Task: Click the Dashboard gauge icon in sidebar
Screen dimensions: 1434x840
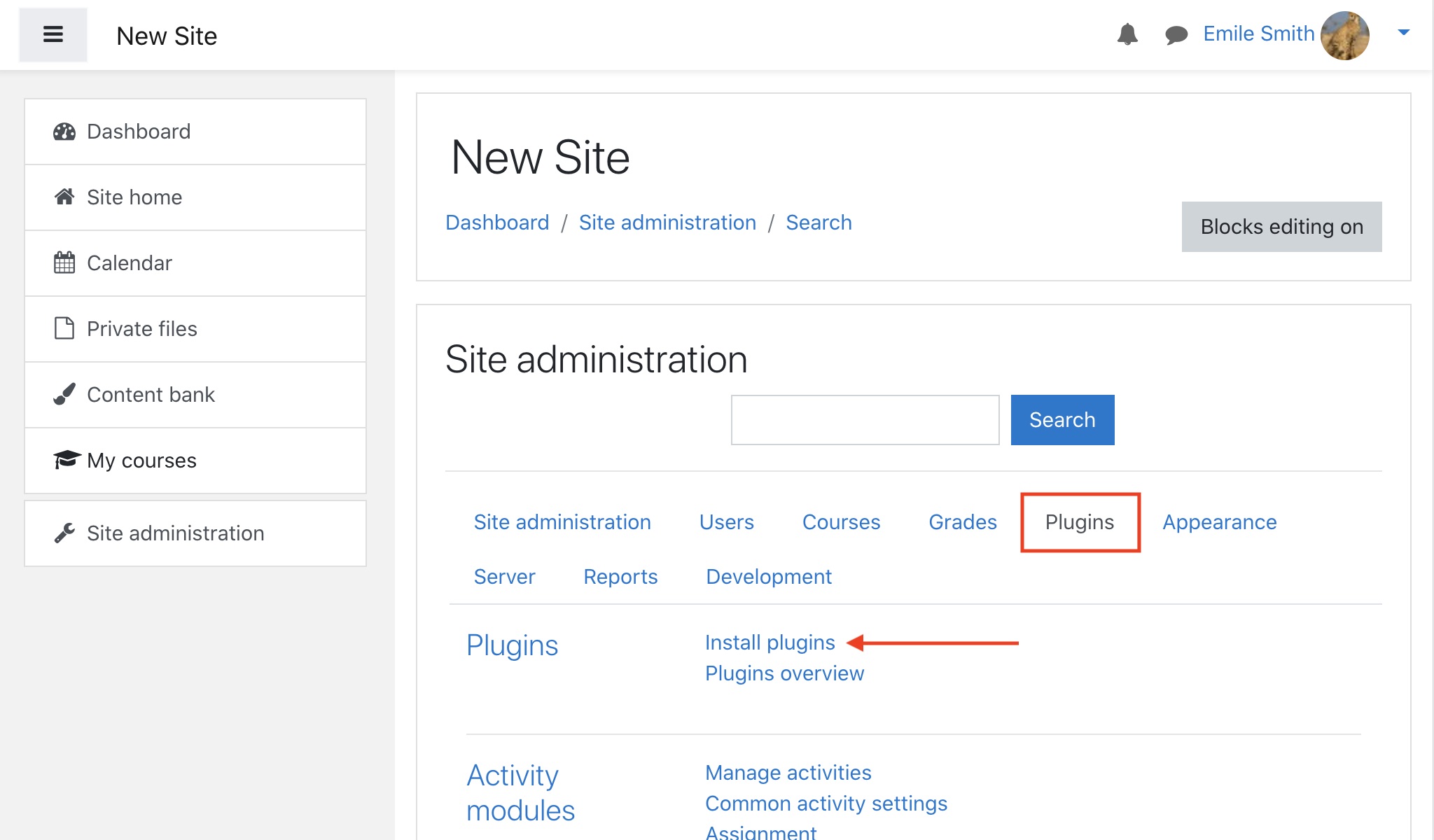Action: (x=64, y=132)
